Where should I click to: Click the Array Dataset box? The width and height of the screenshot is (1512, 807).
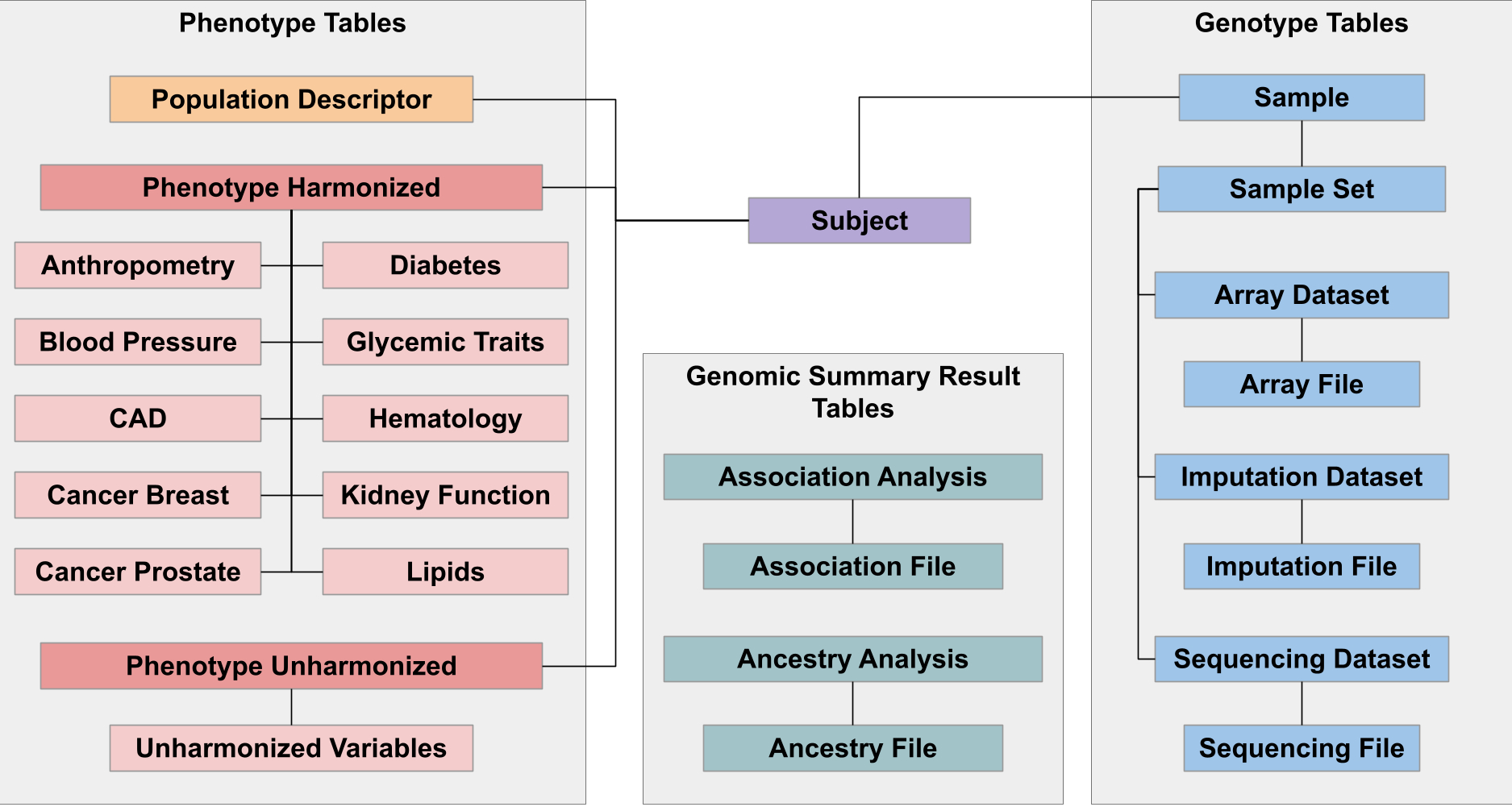(1301, 295)
